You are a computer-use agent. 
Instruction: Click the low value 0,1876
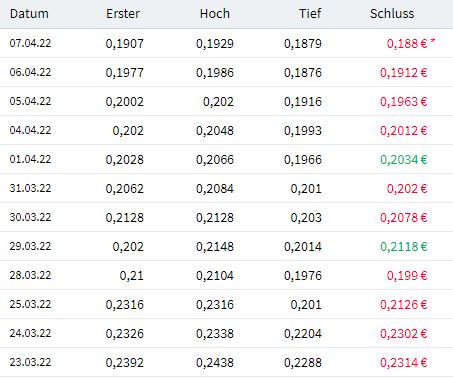303,73
